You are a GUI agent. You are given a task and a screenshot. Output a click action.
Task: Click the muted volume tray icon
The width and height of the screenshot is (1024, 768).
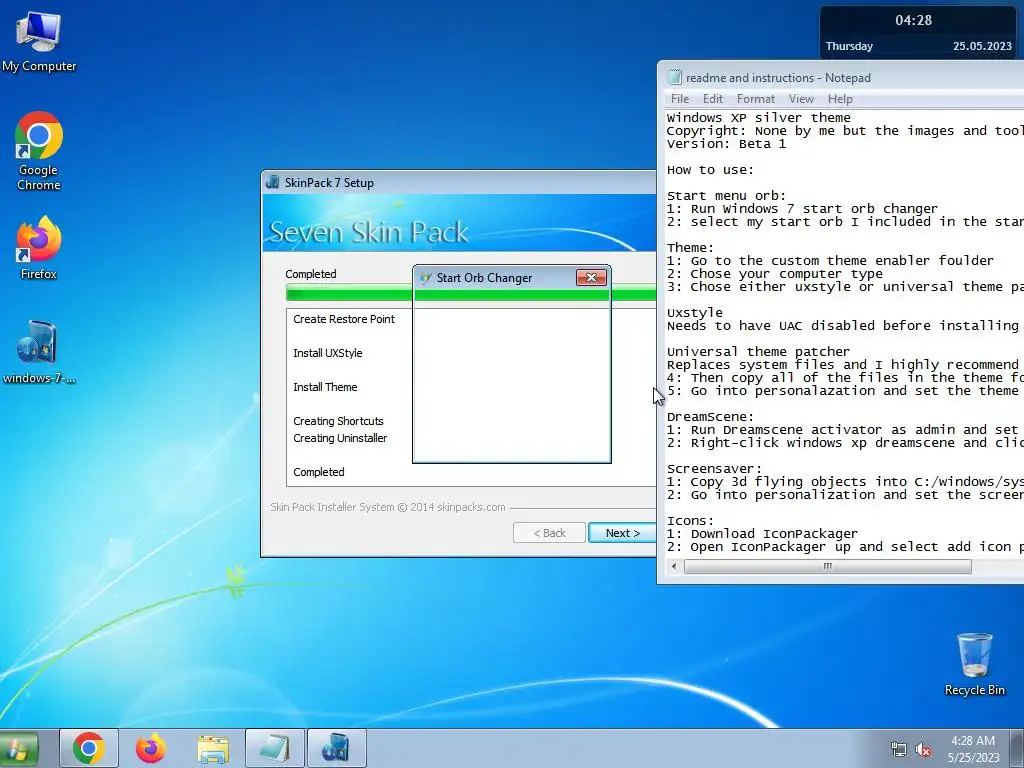click(923, 749)
